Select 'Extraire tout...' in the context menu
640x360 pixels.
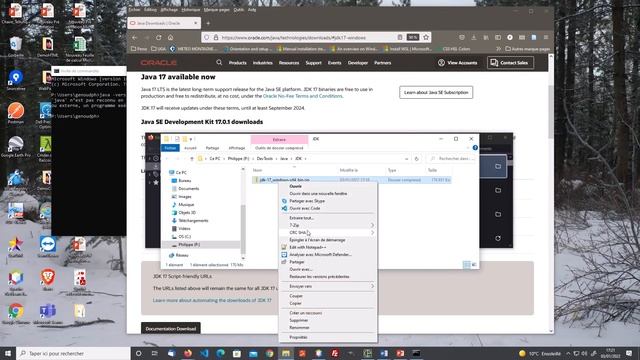(302, 218)
